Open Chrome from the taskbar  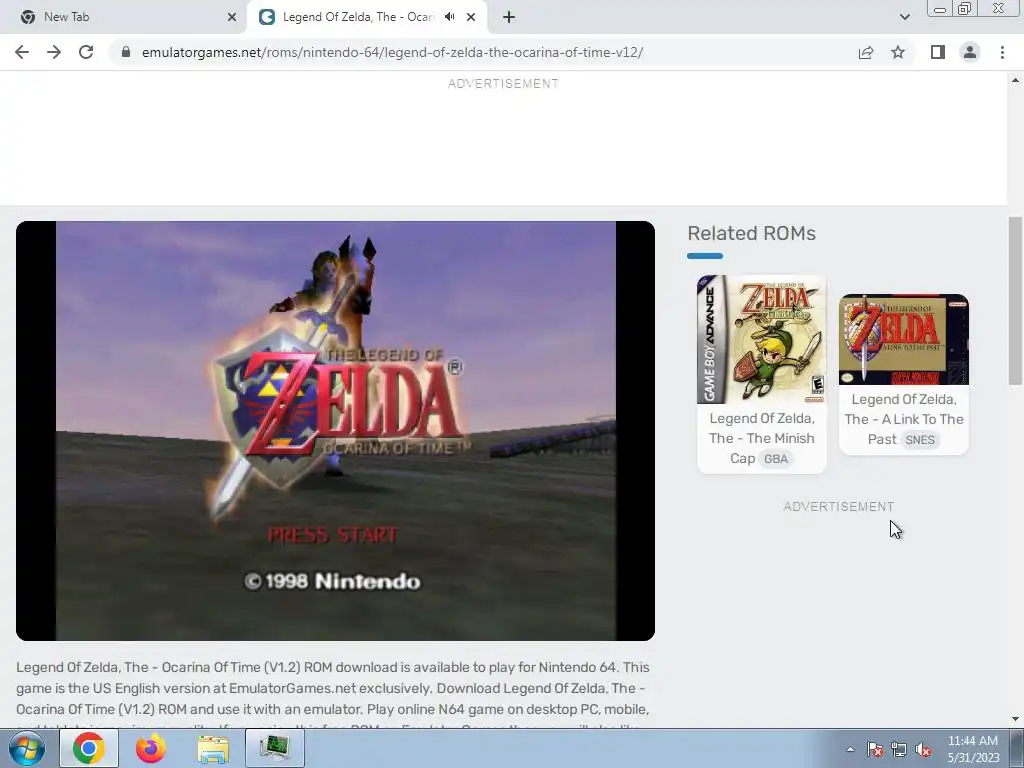tap(89, 748)
